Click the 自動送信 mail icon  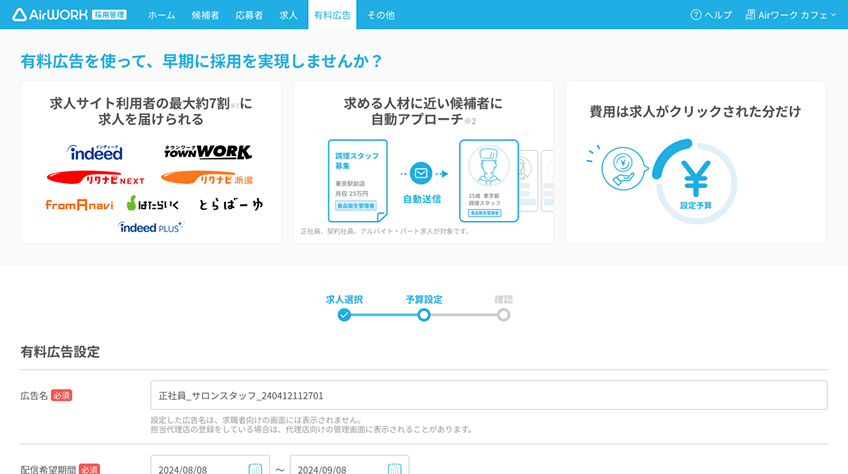(x=421, y=173)
